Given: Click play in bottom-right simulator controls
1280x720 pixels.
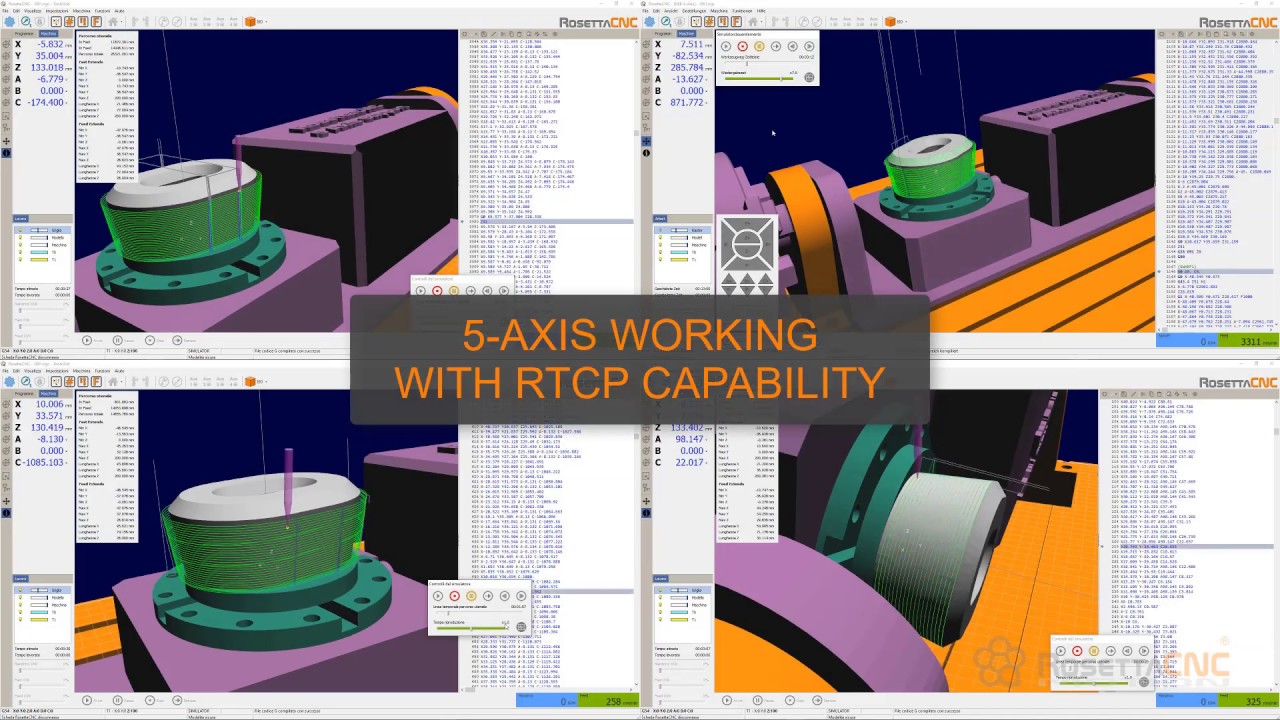Looking at the screenshot, I should pyautogui.click(x=1061, y=651).
